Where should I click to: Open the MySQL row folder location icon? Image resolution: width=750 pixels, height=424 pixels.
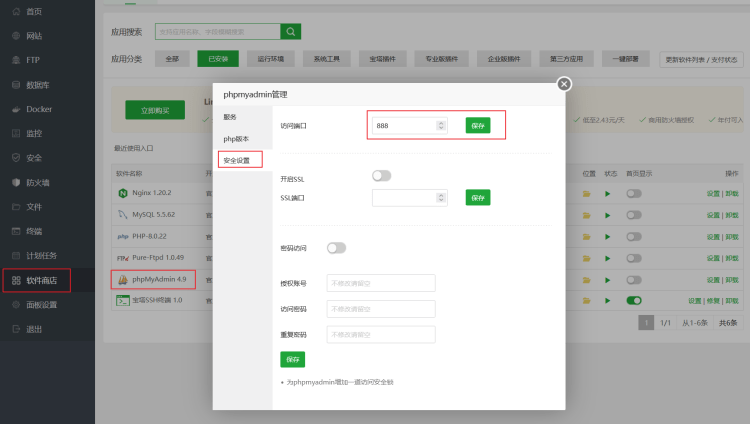click(586, 215)
